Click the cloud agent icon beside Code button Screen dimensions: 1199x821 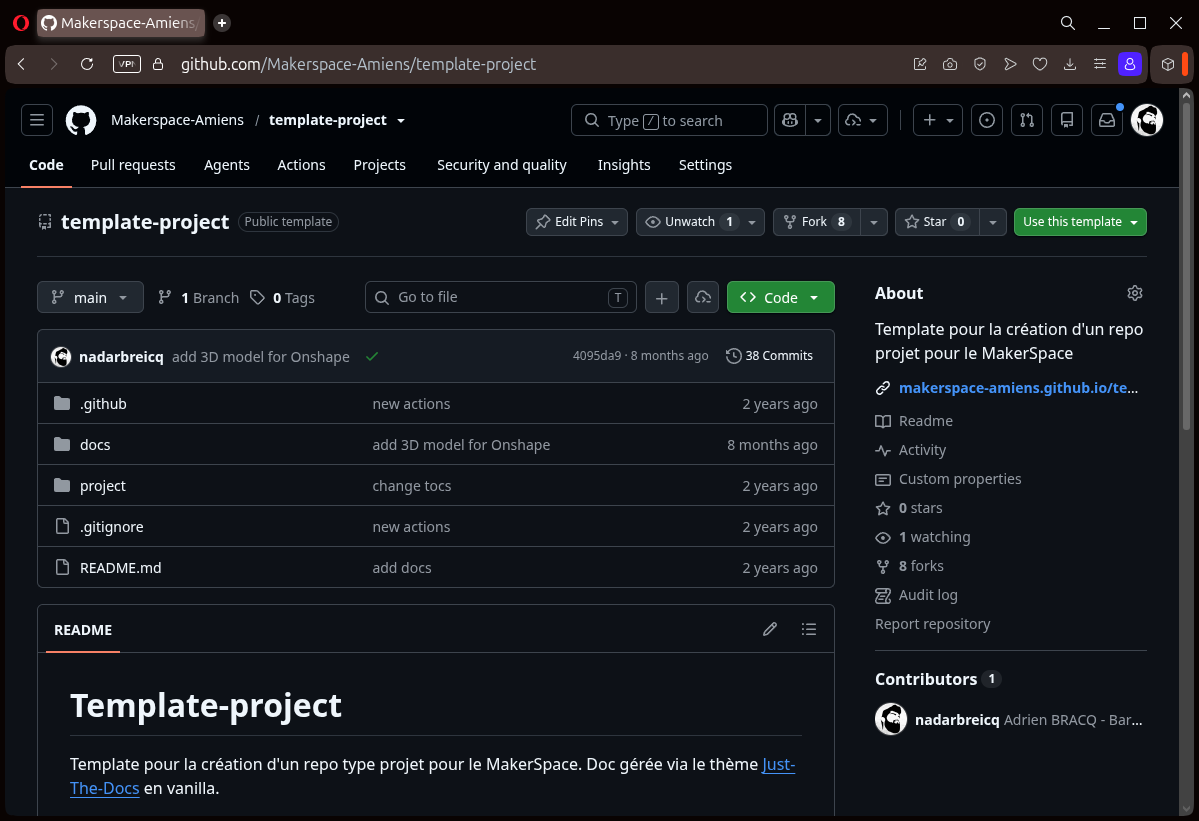point(703,297)
